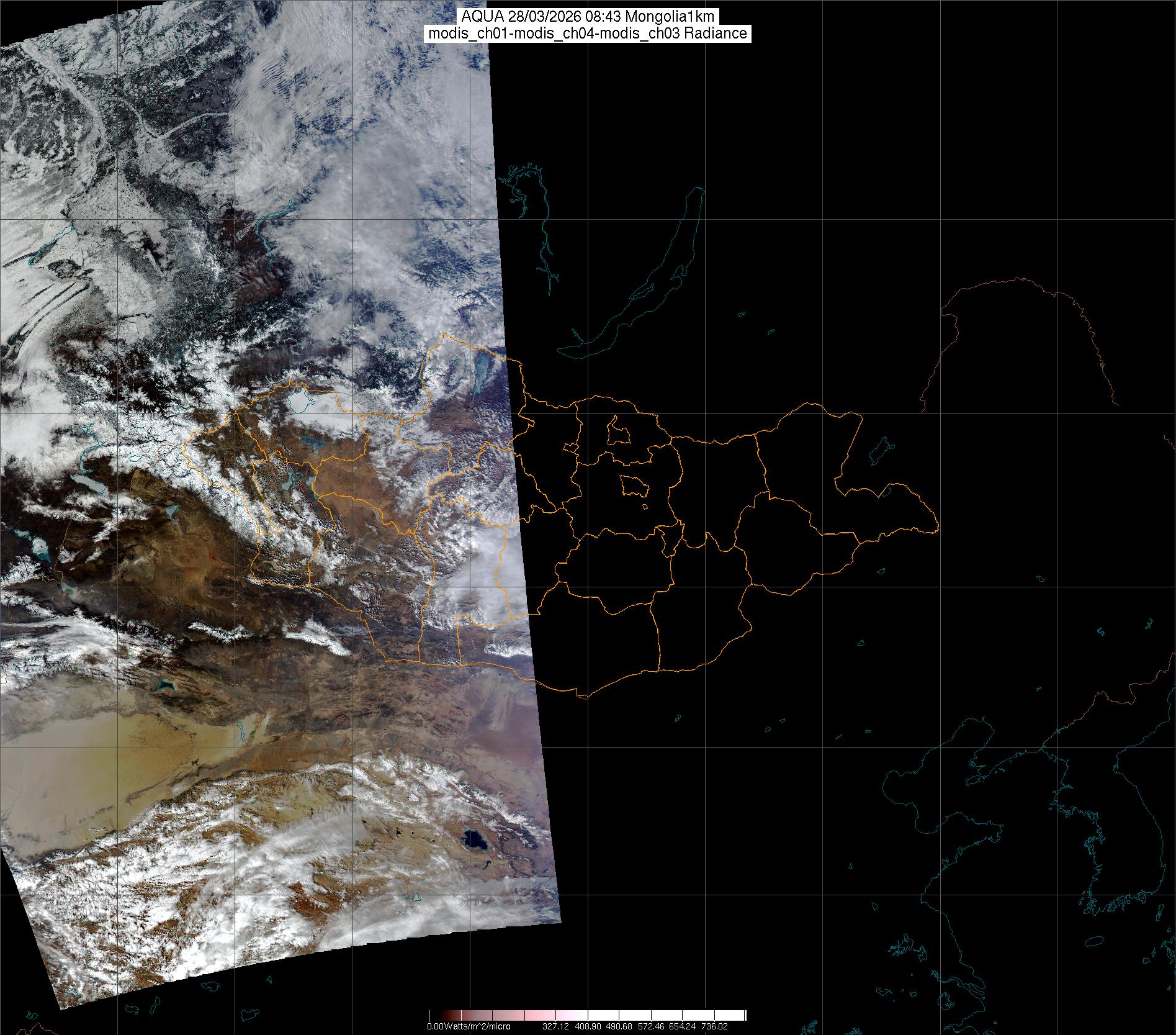Select the modis_ch01-modis_ch04-modis_ch03 Radiance label

coord(588,34)
